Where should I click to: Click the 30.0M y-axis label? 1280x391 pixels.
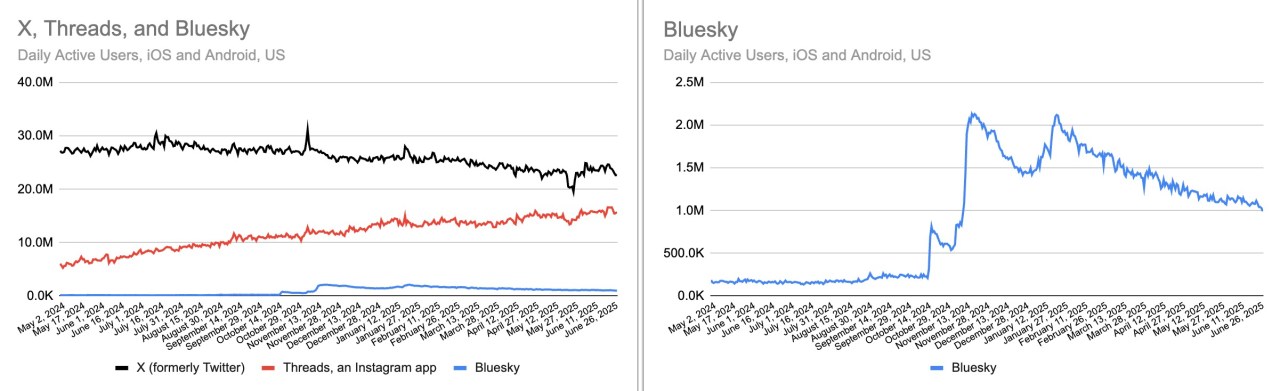click(35, 135)
